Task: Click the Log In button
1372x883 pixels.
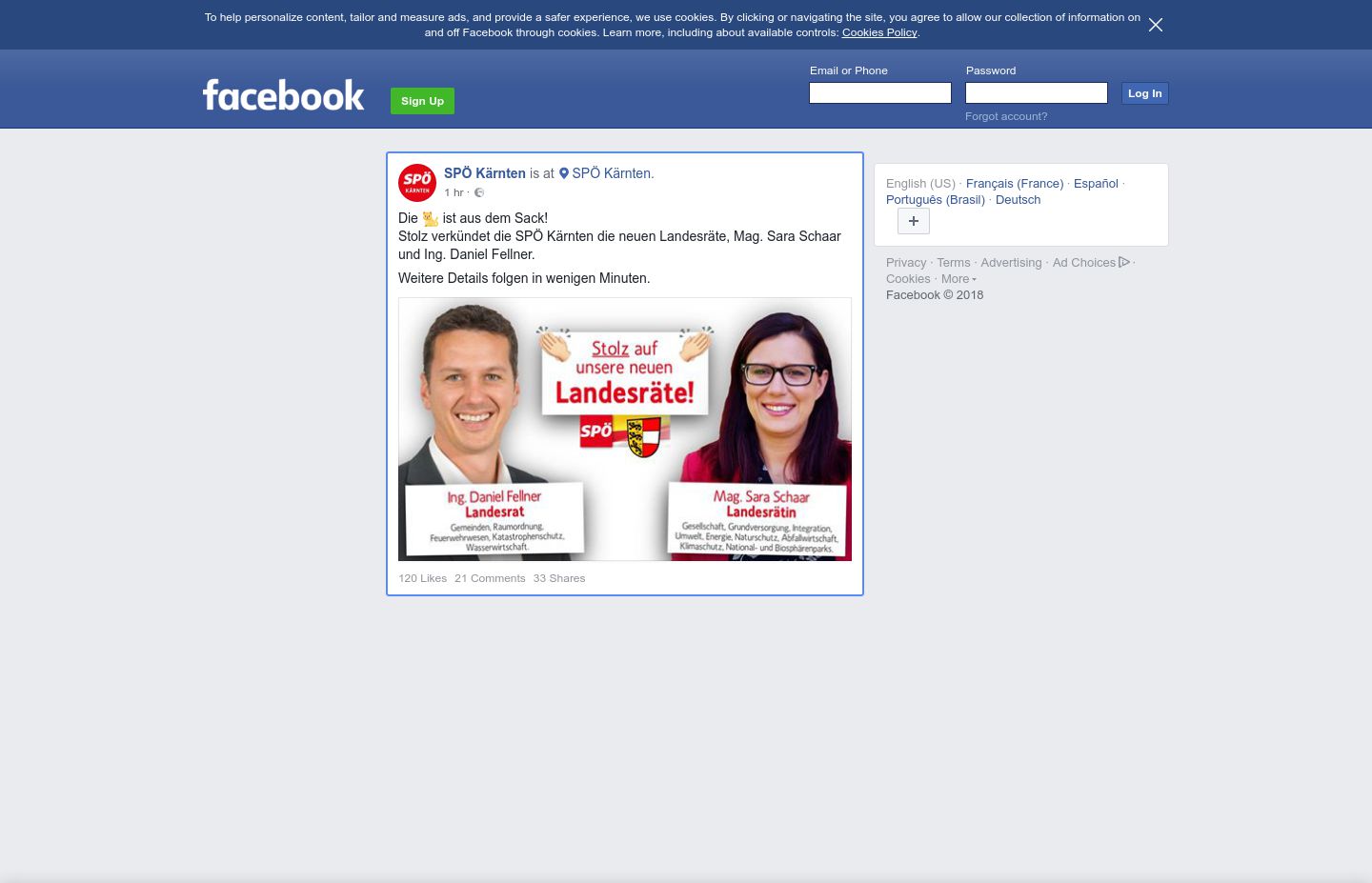Action: (x=1144, y=93)
